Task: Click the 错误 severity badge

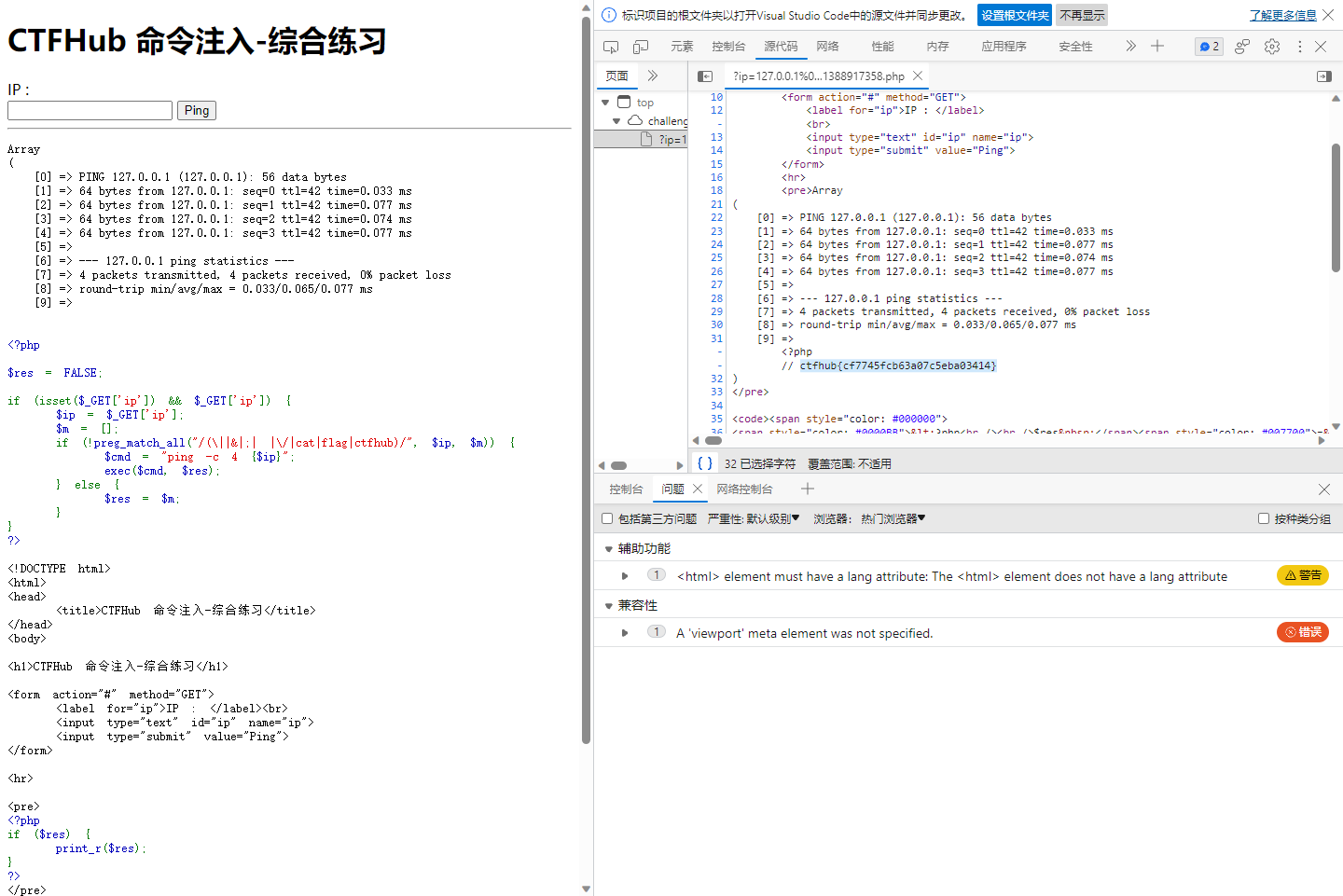Action: pos(1303,632)
